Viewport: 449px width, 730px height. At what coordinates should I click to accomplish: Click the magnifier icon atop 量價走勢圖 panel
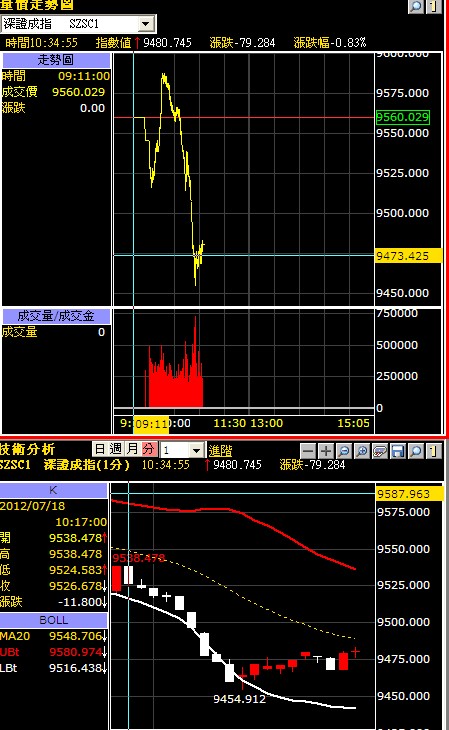[415, 6]
